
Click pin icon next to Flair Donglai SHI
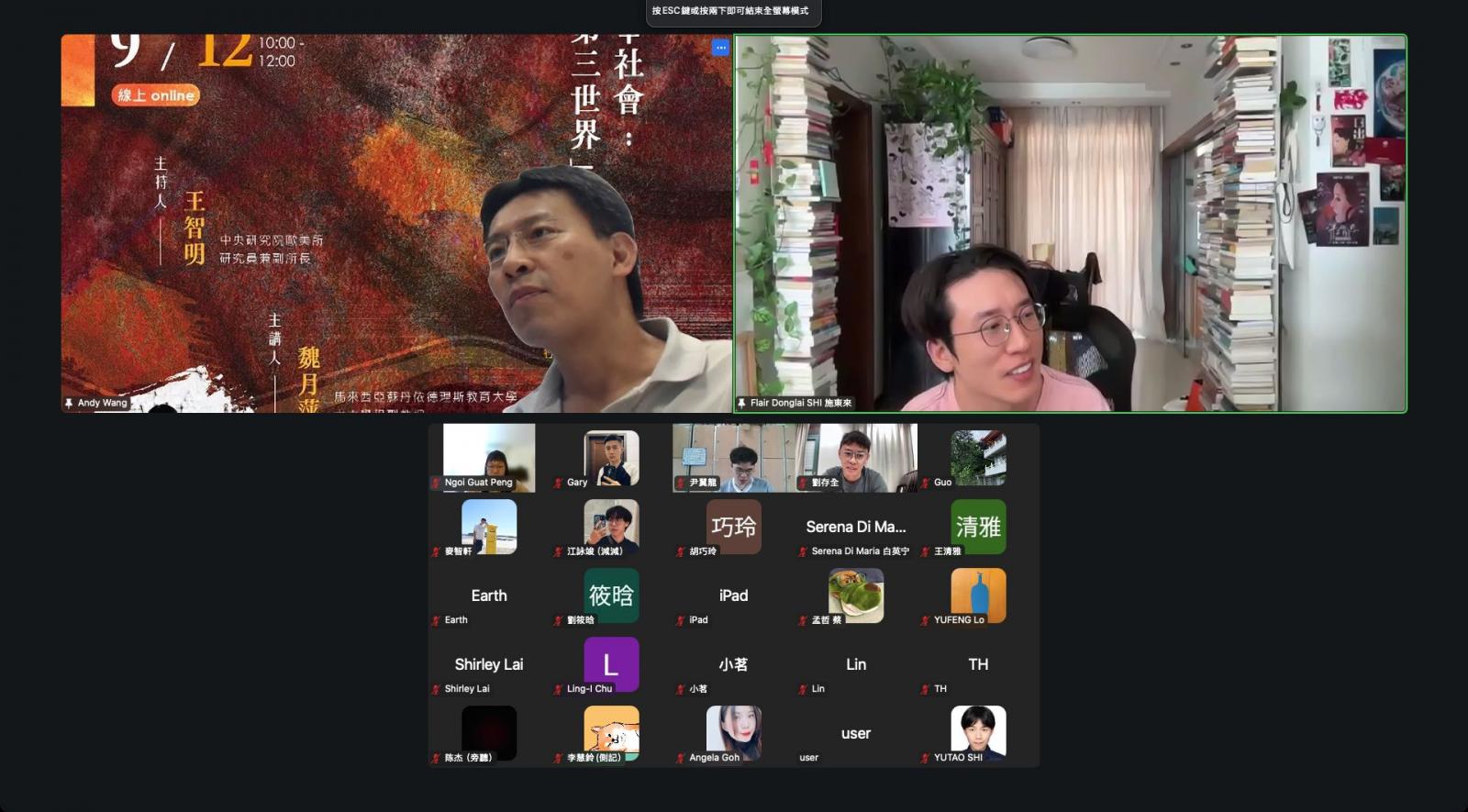point(741,403)
